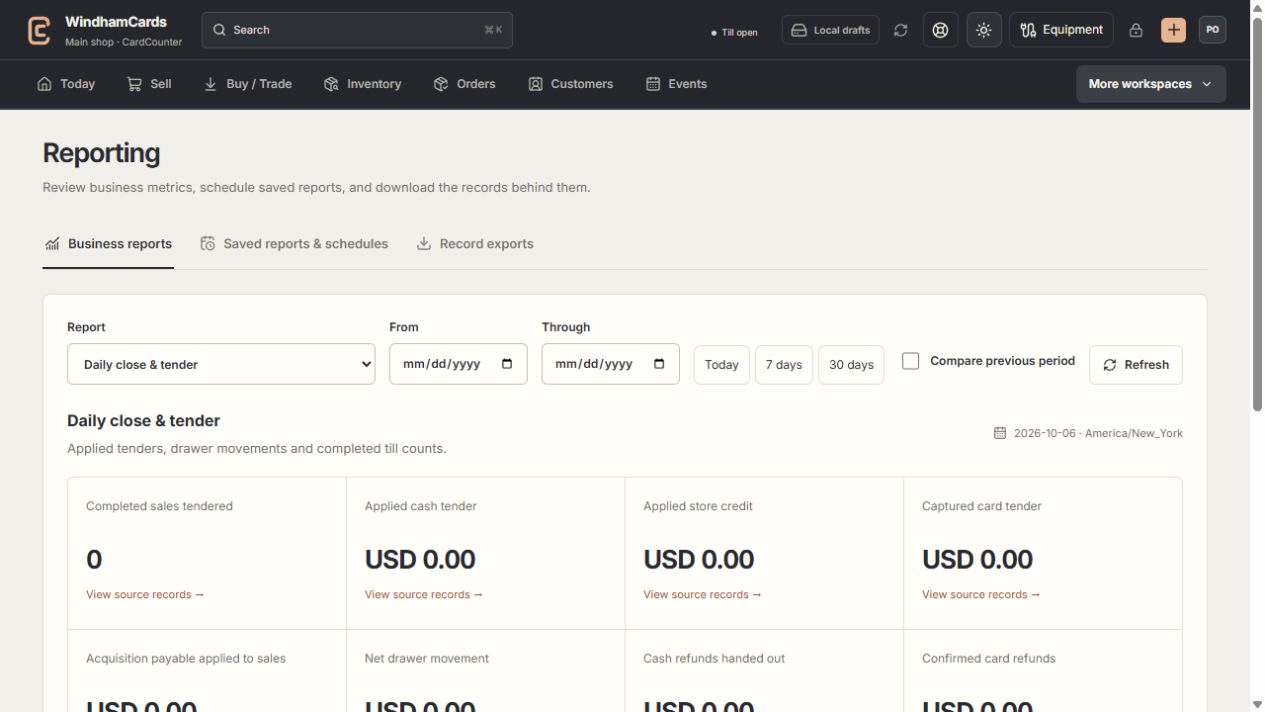Toggle the light/dark theme sun icon

pos(984,30)
